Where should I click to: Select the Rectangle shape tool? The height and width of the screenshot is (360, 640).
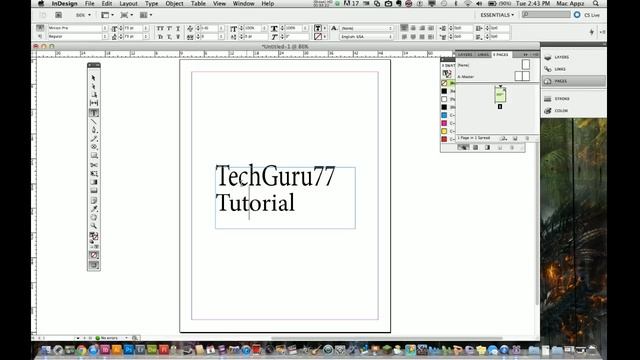click(93, 156)
